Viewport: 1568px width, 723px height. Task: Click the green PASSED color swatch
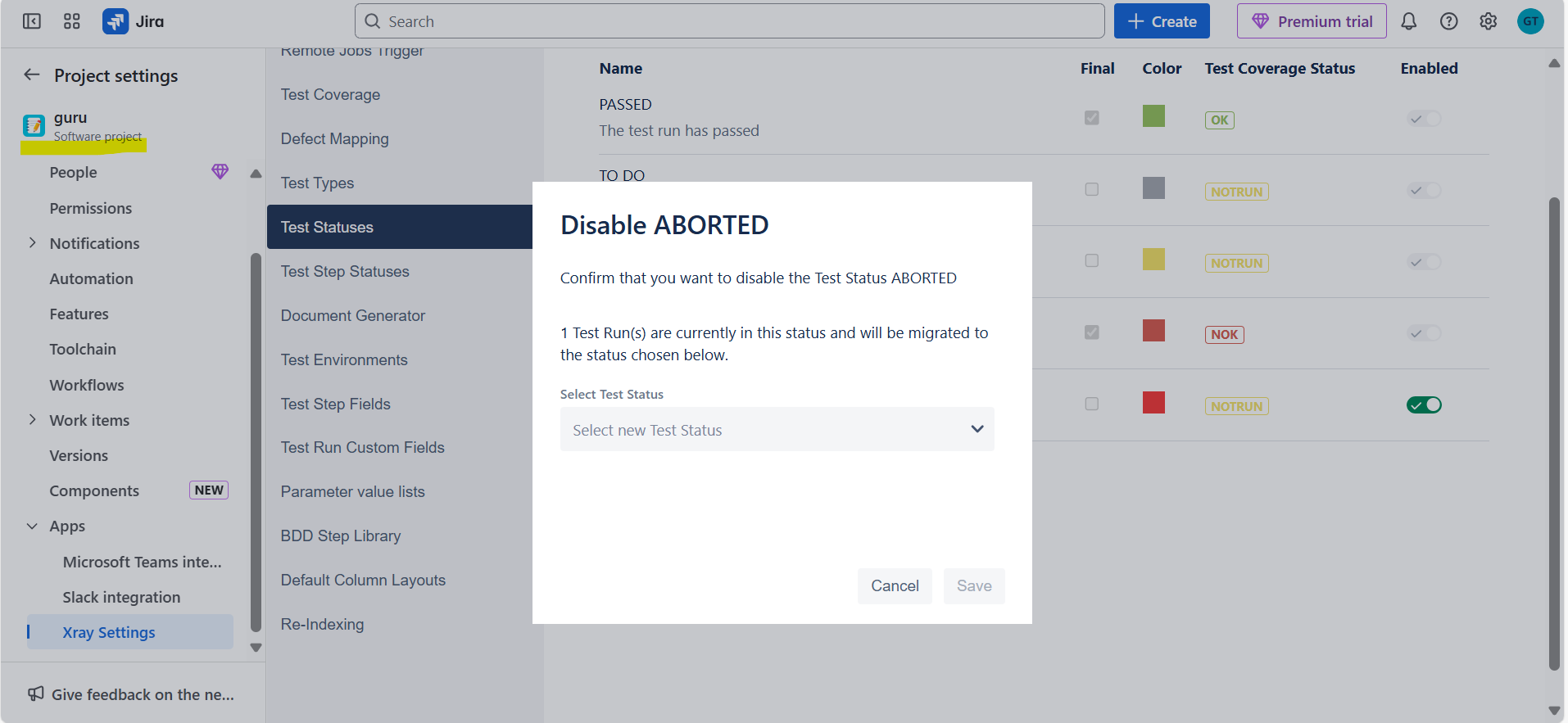[1153, 116]
